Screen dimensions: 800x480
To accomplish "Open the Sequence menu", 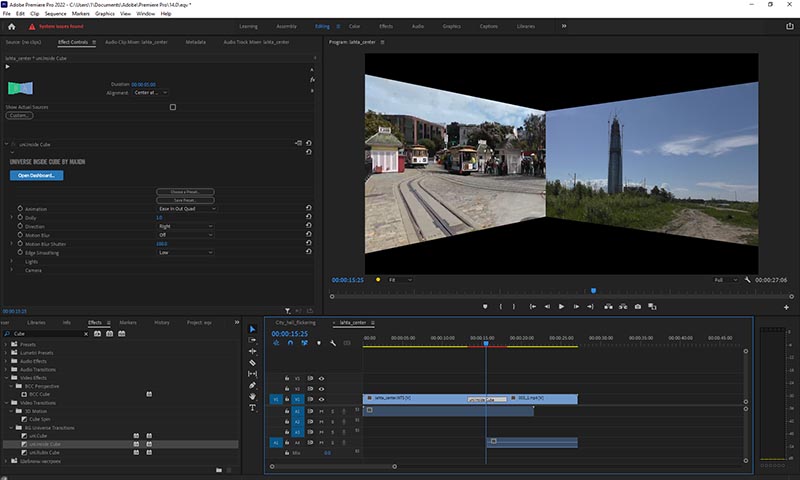I will (x=55, y=14).
